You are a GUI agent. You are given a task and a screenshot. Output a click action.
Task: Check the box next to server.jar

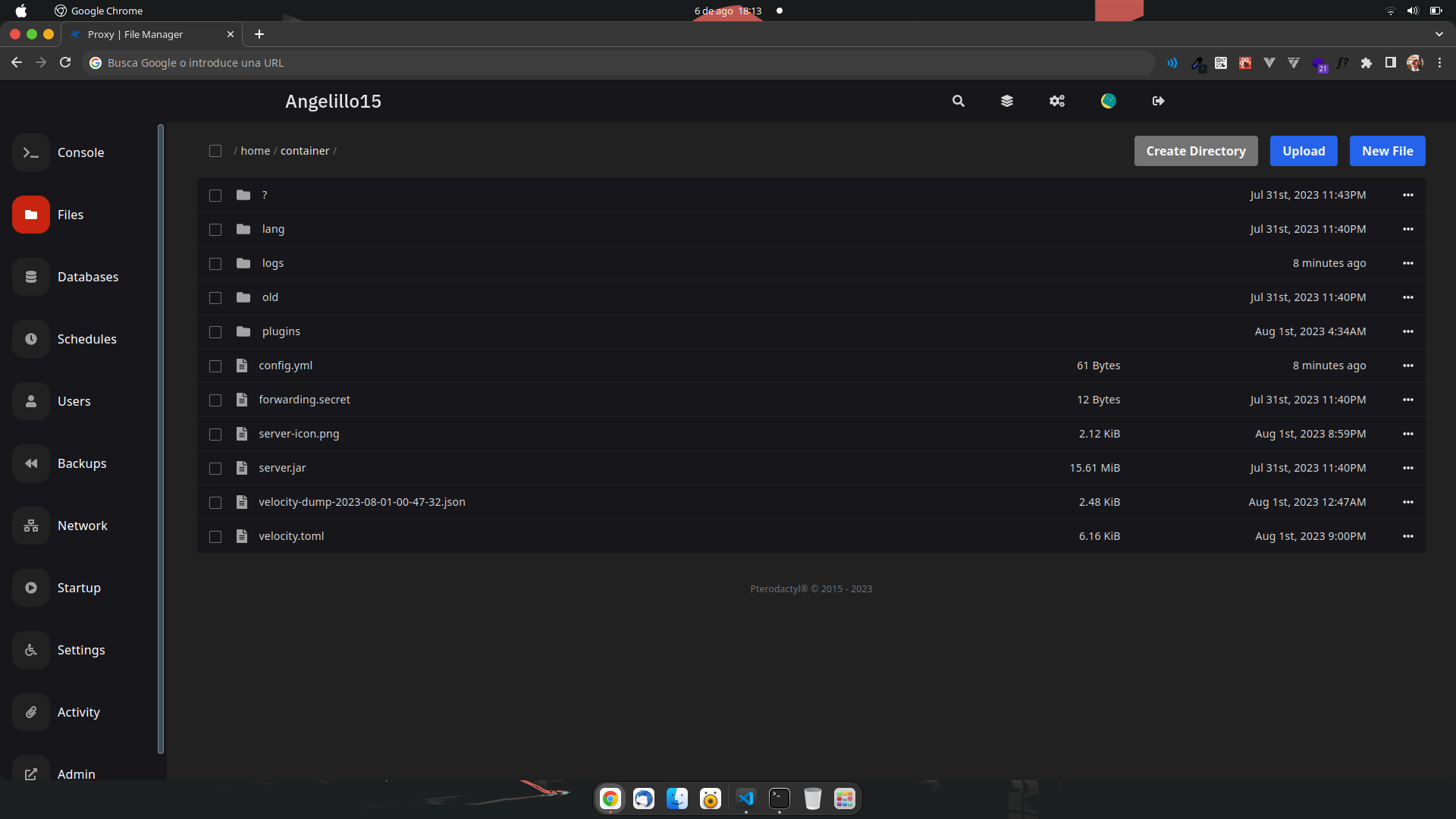point(215,469)
